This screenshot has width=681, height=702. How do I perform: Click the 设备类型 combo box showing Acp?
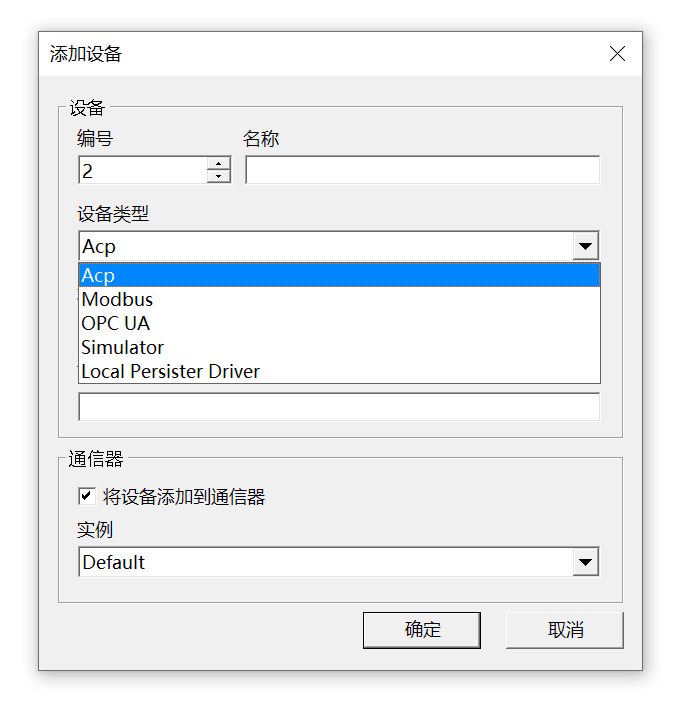point(325,247)
